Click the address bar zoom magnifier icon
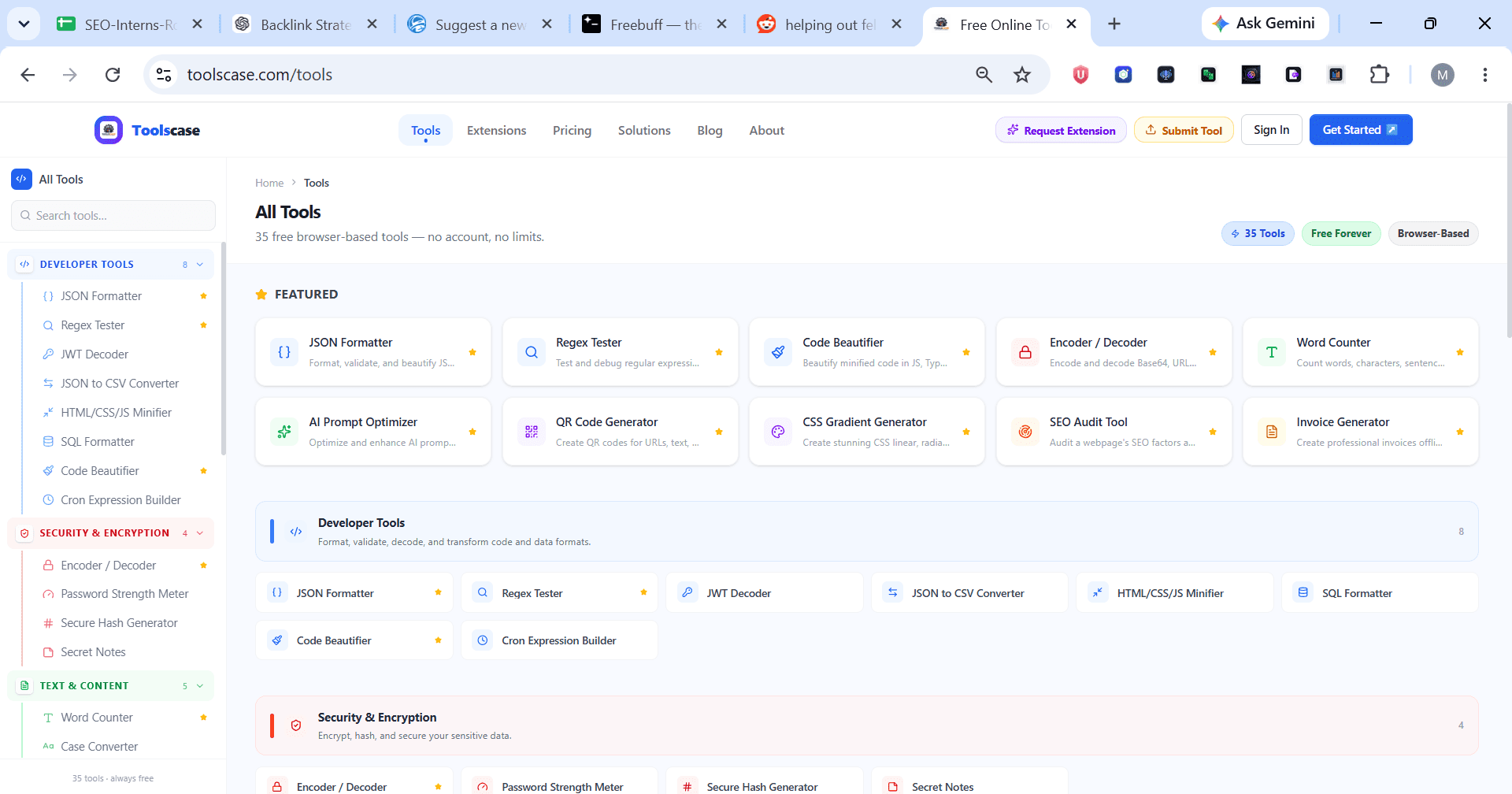The height and width of the screenshot is (794, 1512). click(x=984, y=75)
